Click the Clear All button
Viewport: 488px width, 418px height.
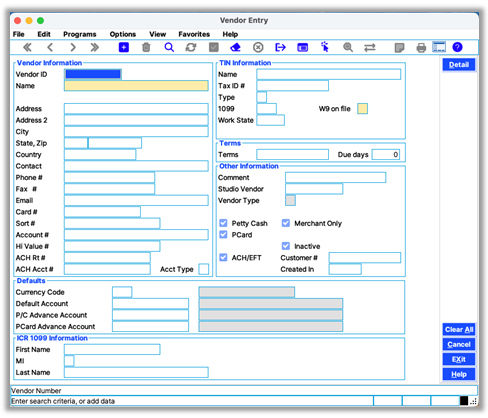pyautogui.click(x=459, y=329)
